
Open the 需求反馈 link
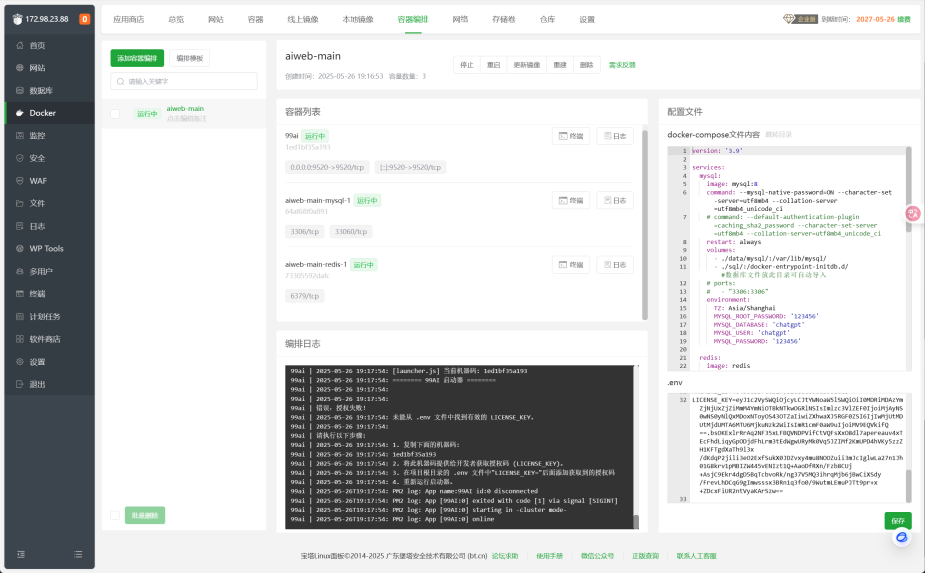622,65
